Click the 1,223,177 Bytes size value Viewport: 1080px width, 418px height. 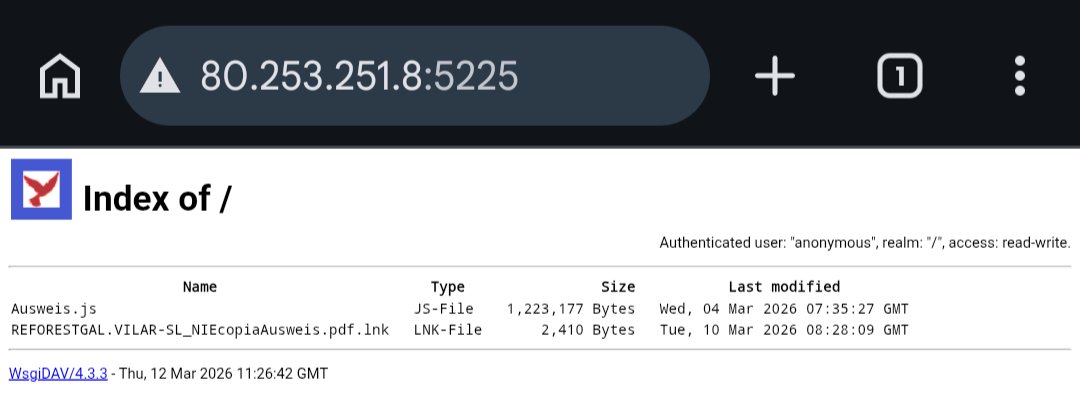pos(570,308)
